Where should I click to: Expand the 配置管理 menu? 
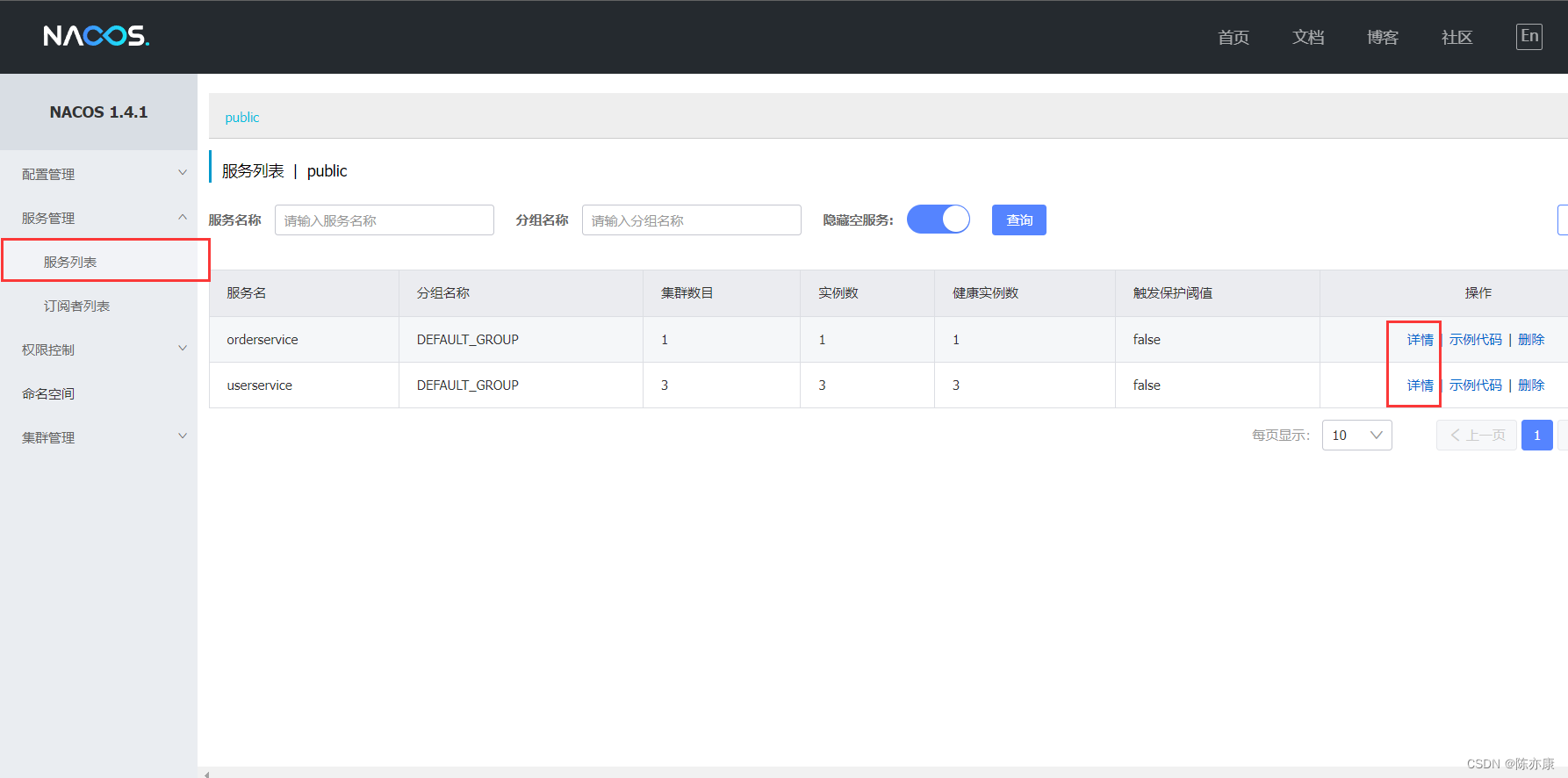click(98, 174)
